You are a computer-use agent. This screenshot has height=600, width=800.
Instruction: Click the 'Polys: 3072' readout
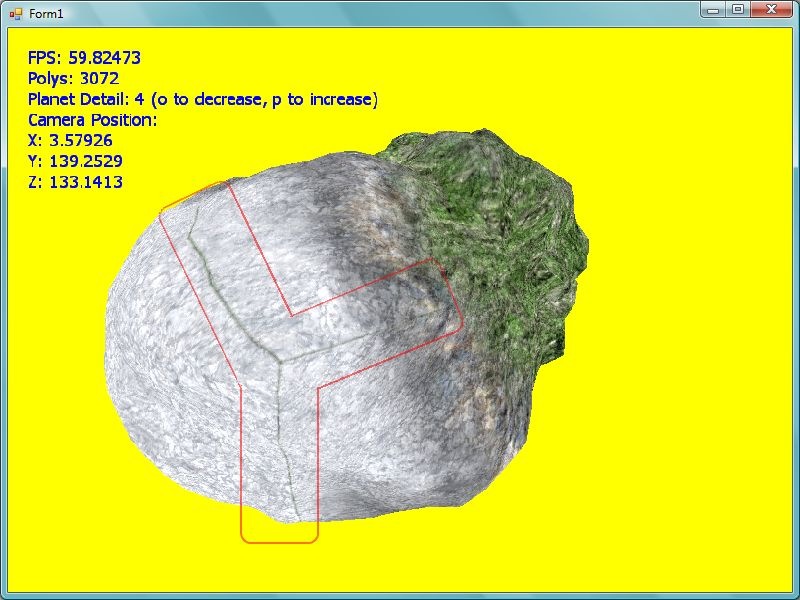click(73, 78)
